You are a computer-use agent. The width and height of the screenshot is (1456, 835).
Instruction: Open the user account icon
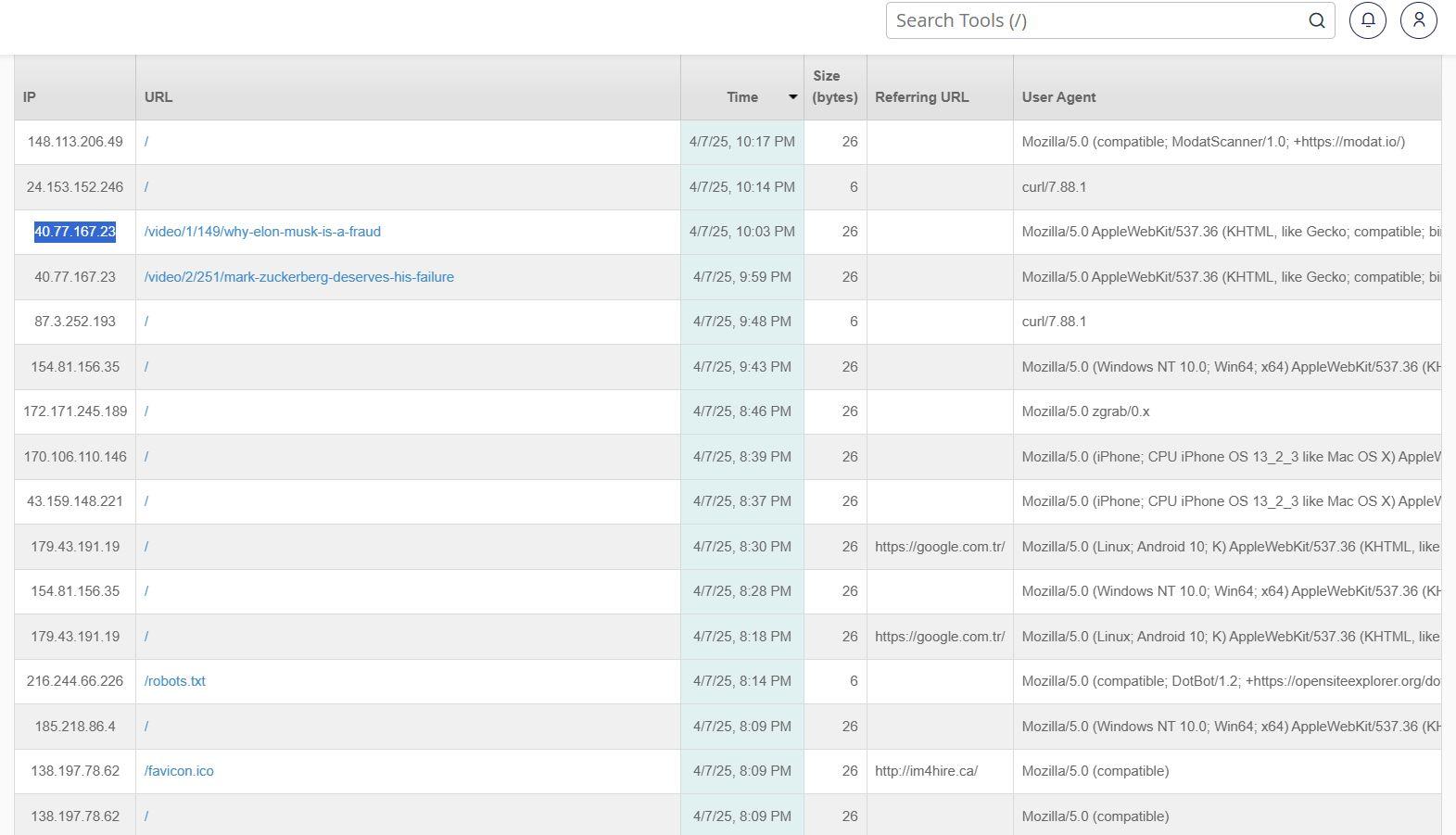pos(1418,20)
